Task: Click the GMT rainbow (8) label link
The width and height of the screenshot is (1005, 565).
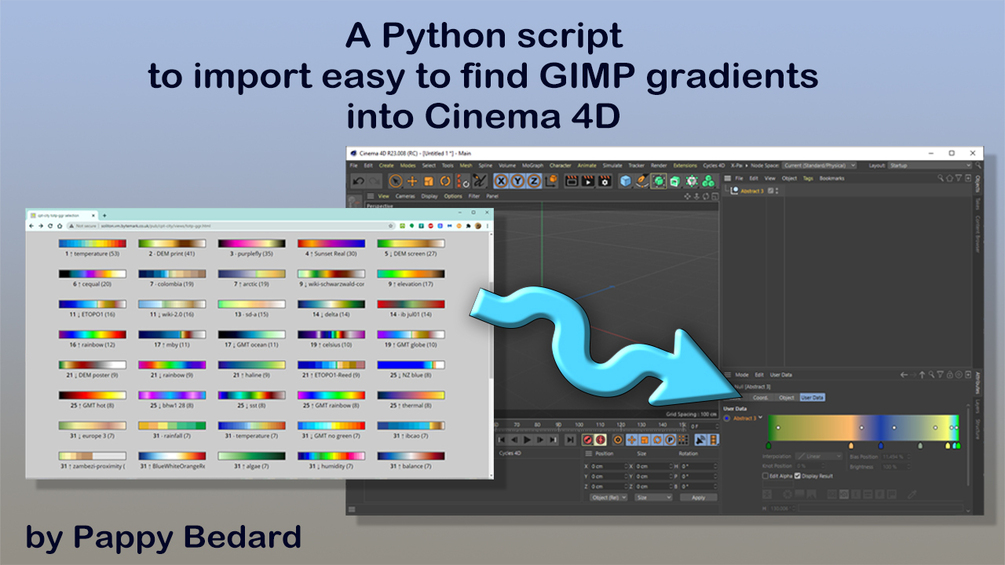Action: [x=331, y=405]
